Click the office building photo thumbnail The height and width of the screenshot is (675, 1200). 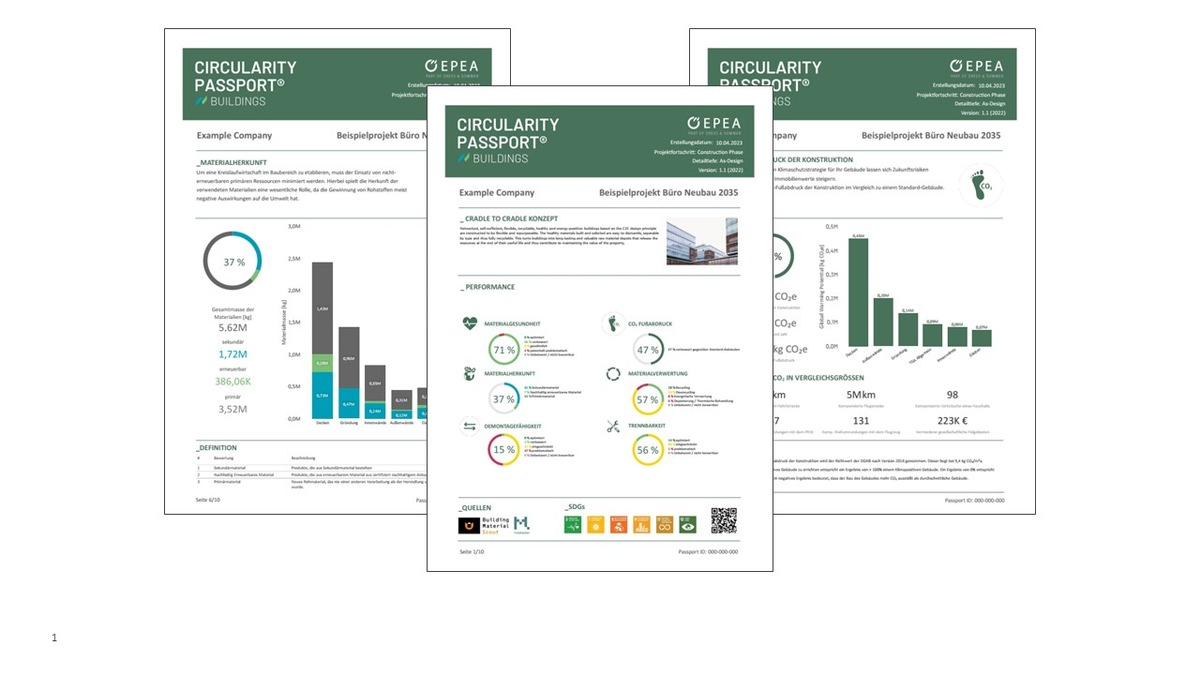click(x=702, y=240)
